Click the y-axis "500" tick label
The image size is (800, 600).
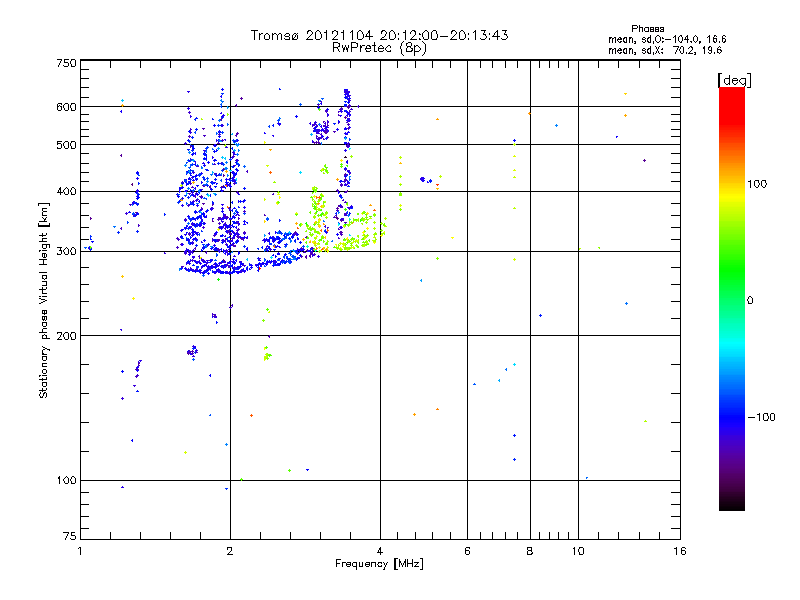tap(66, 145)
